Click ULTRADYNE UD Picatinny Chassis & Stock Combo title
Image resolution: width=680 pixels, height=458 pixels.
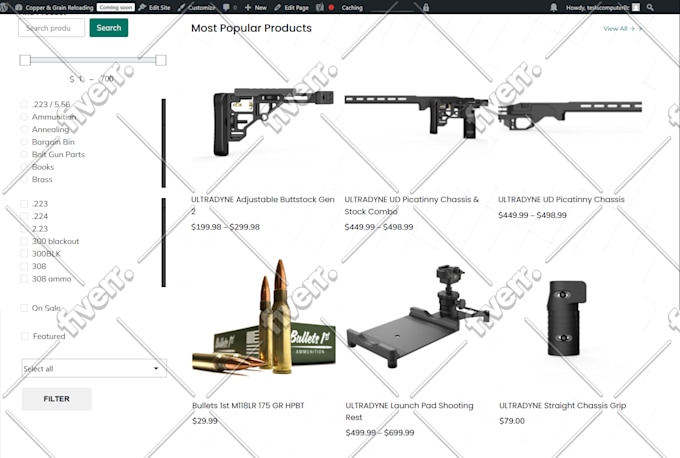pos(412,205)
